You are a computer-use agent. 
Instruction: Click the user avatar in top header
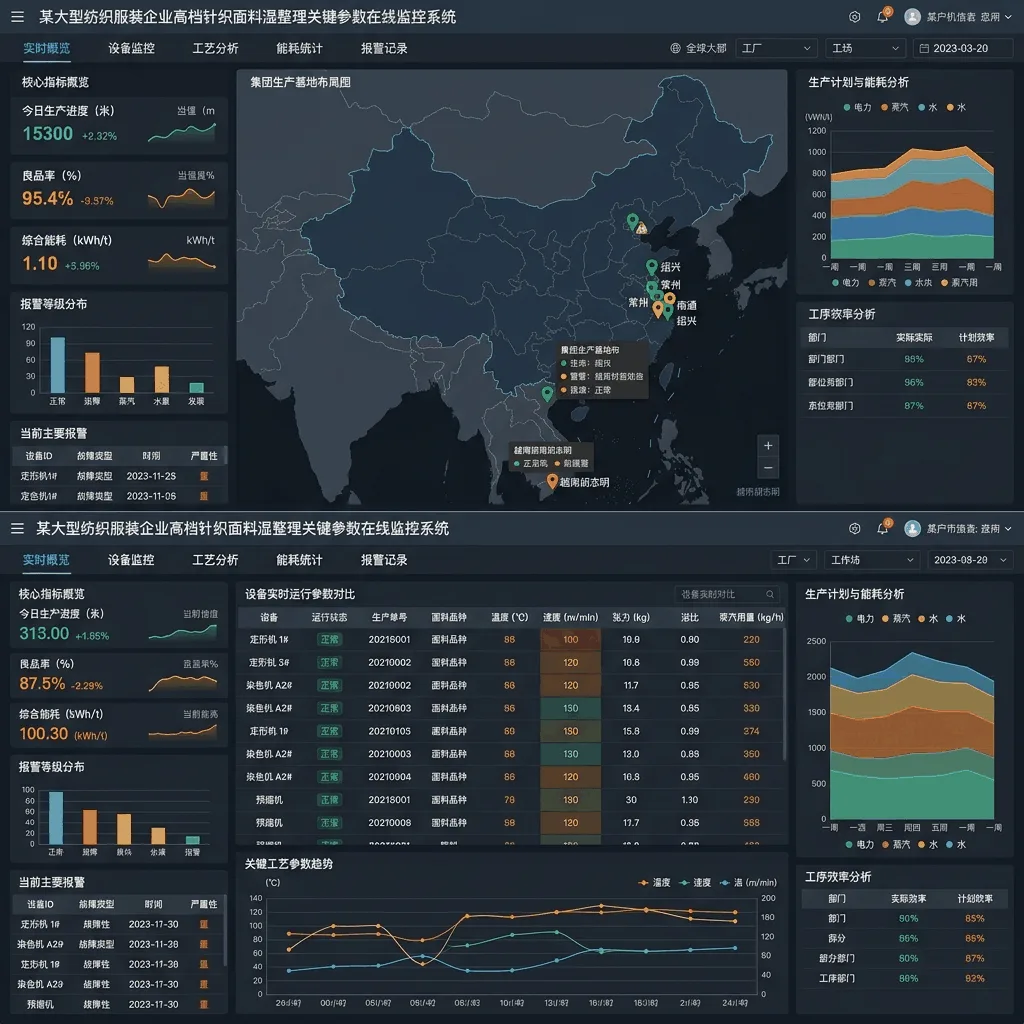(x=912, y=17)
